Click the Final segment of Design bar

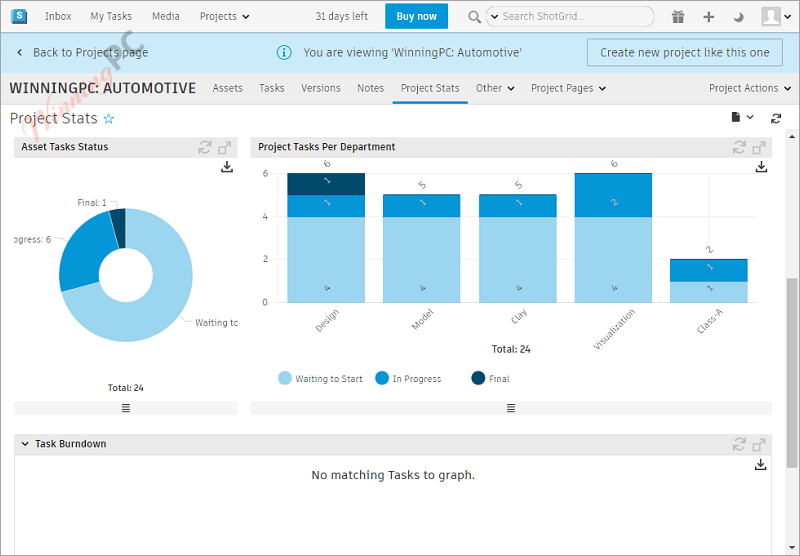[326, 184]
